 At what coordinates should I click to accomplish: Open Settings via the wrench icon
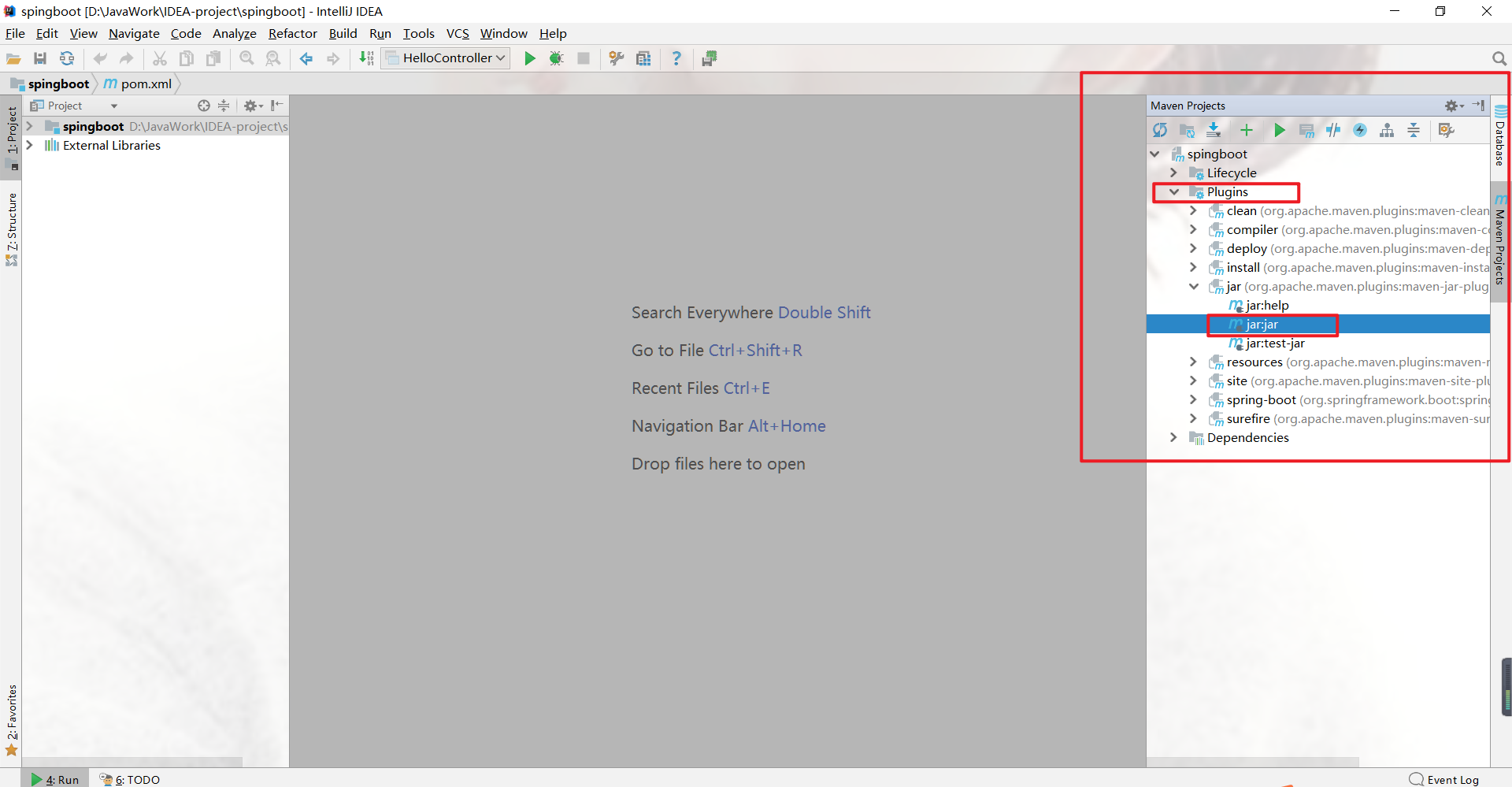point(617,58)
